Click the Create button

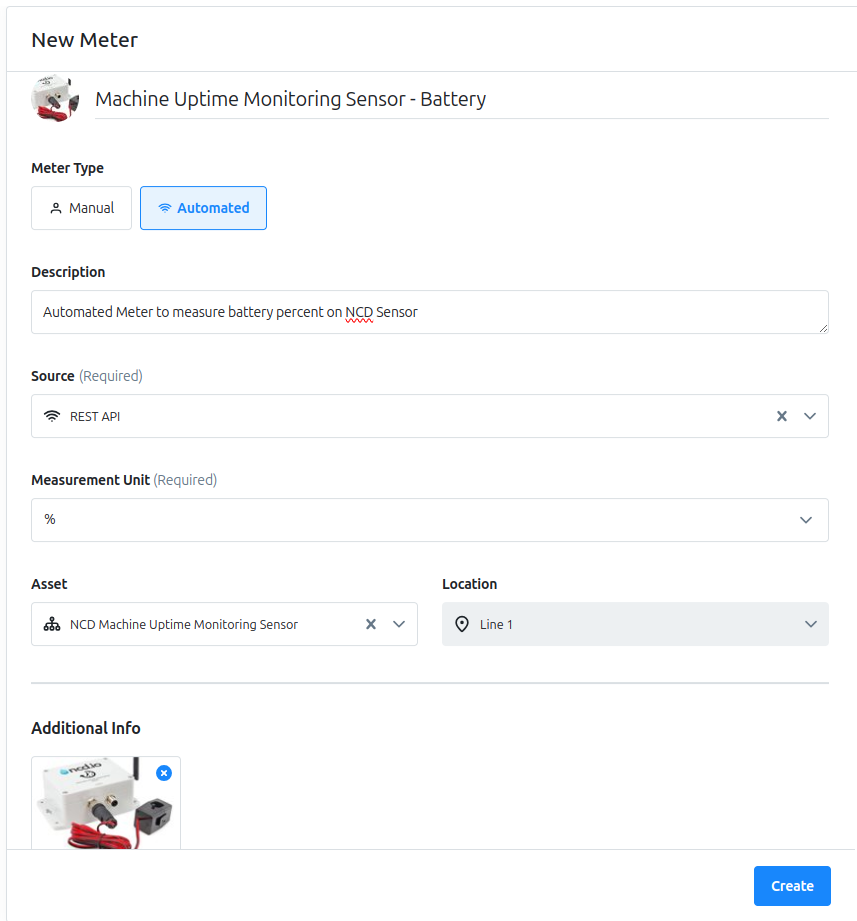[792, 886]
